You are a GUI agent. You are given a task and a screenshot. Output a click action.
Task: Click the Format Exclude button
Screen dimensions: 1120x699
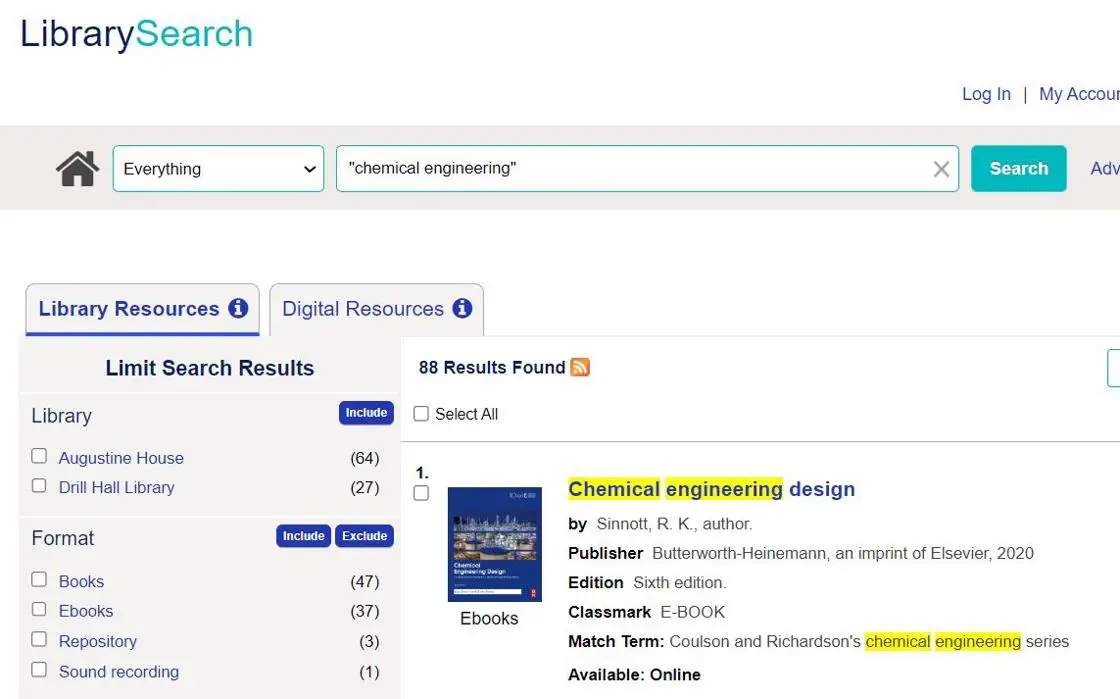tap(364, 536)
